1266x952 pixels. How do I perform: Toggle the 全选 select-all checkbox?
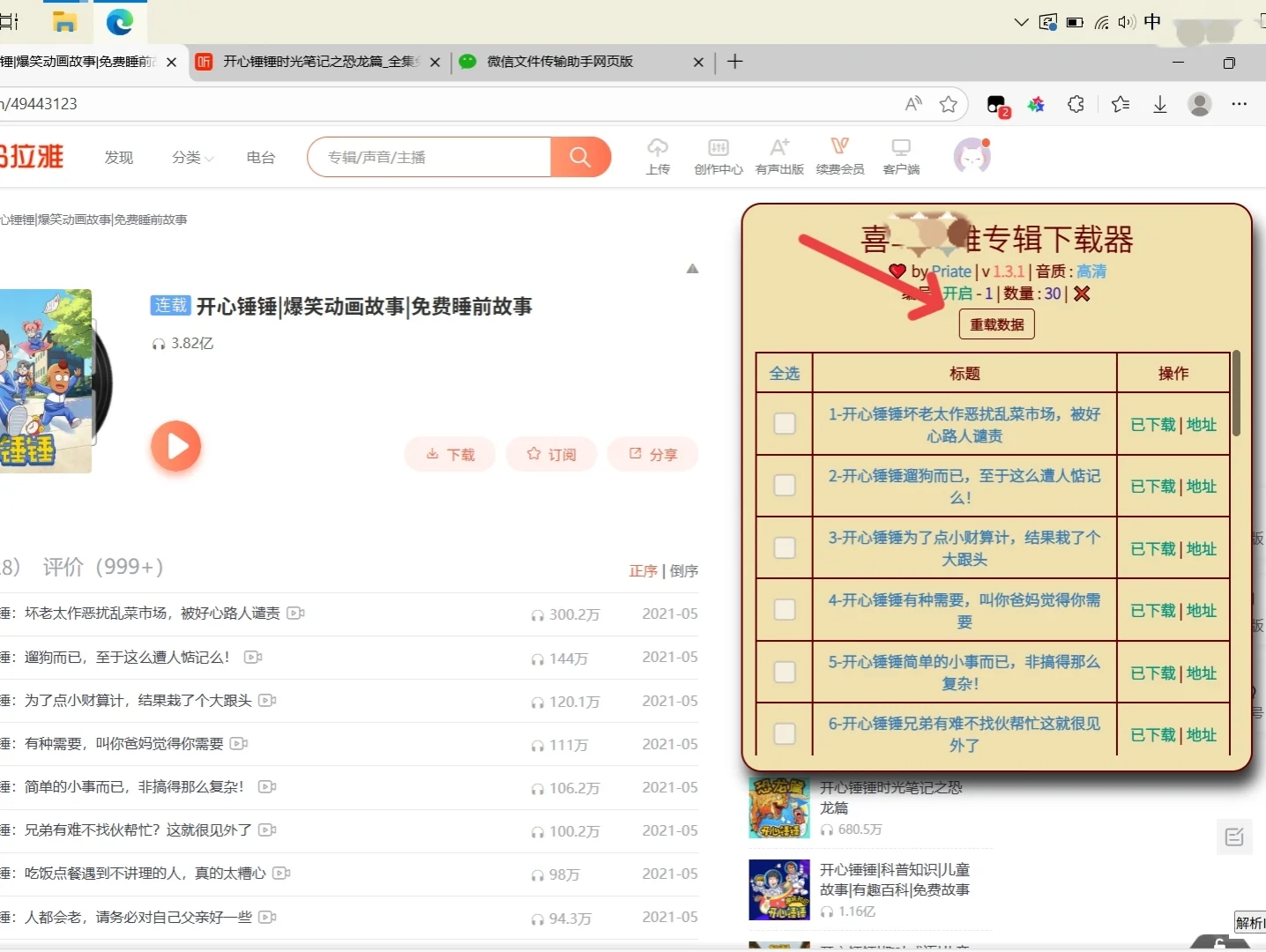tap(784, 373)
